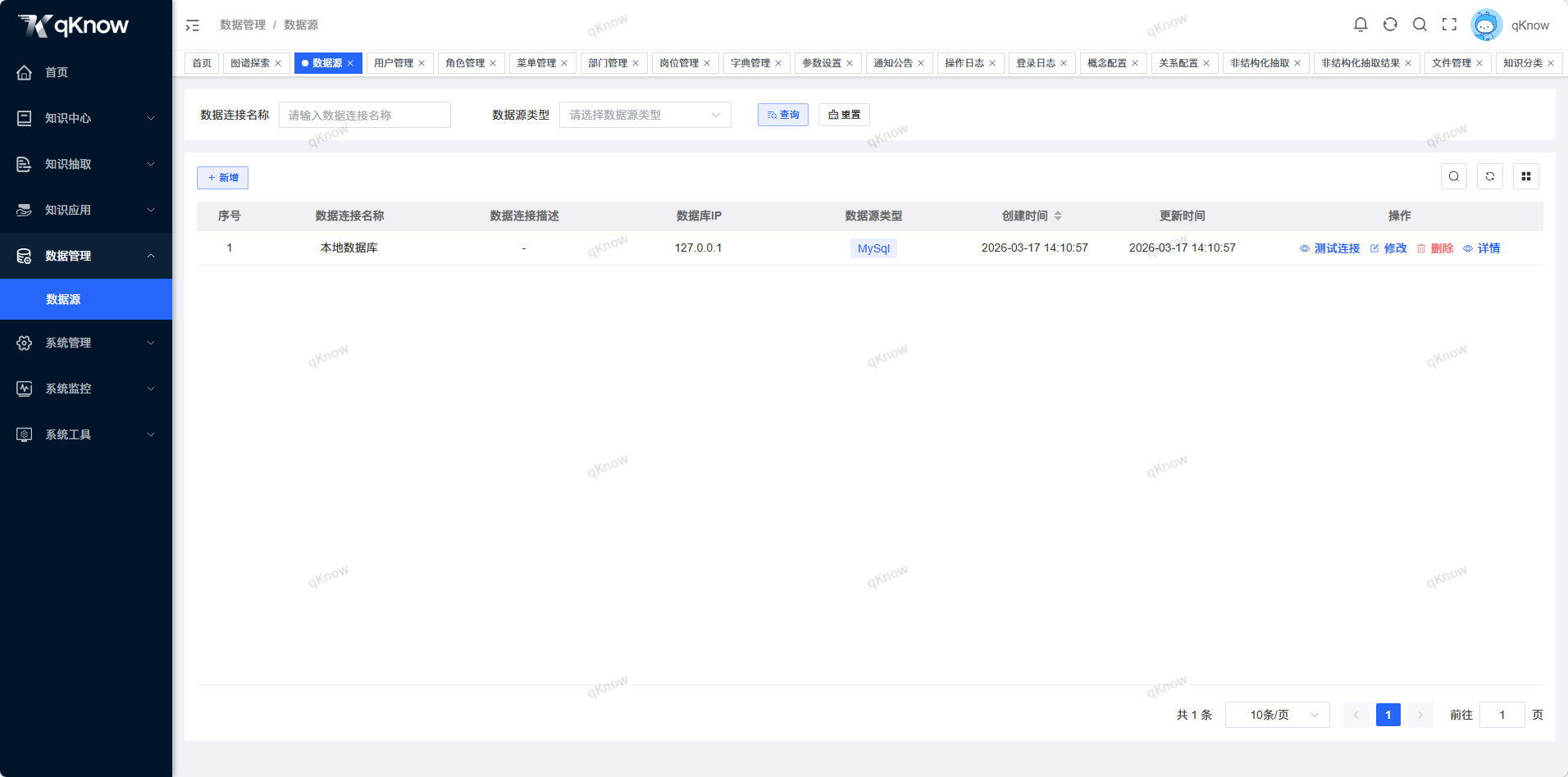
Task: Open the qKnow user avatar
Action: tap(1486, 25)
